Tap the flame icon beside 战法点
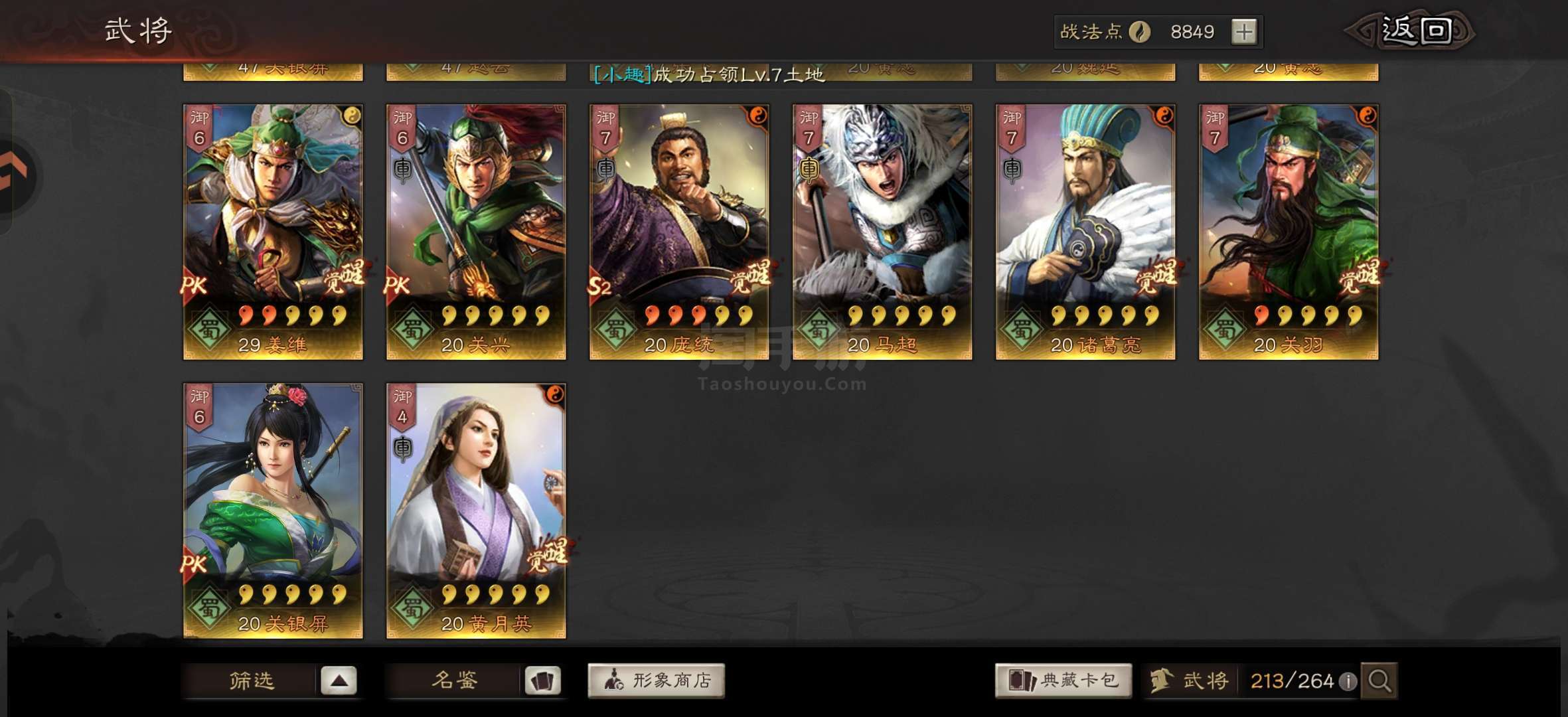This screenshot has height=717, width=1568. tap(1139, 31)
